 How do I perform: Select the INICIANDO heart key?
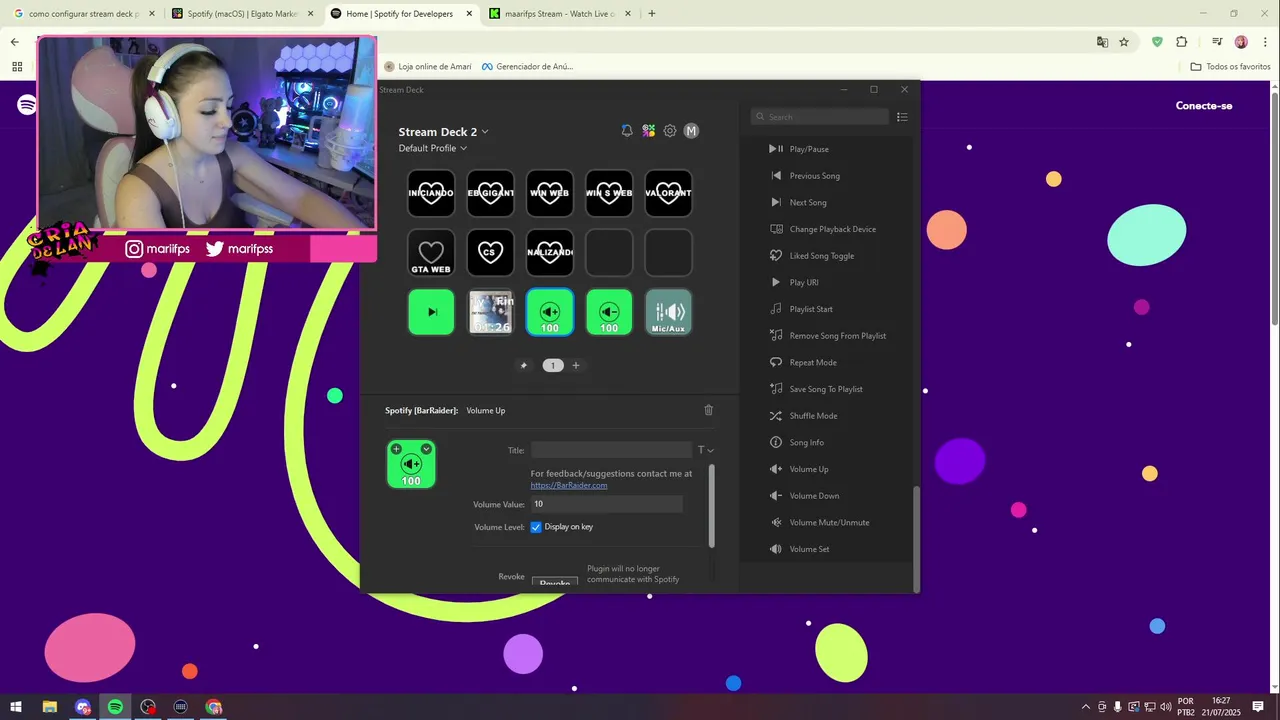pos(431,193)
